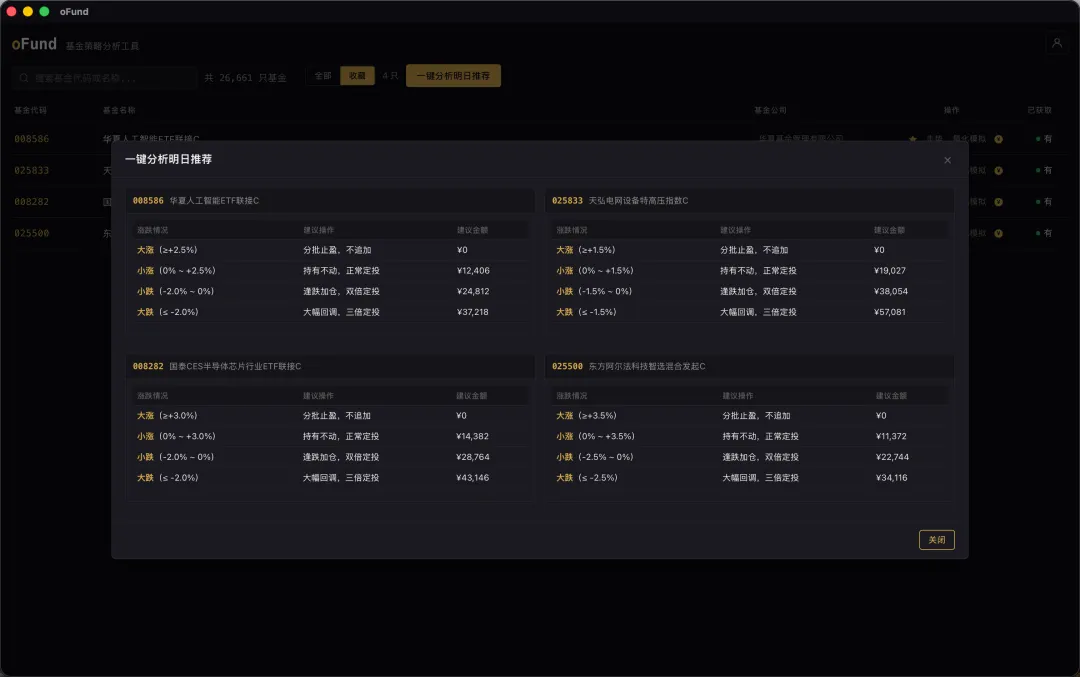The height and width of the screenshot is (677, 1080).
Task: Switch to the 收藏 filter tab
Action: click(x=357, y=76)
